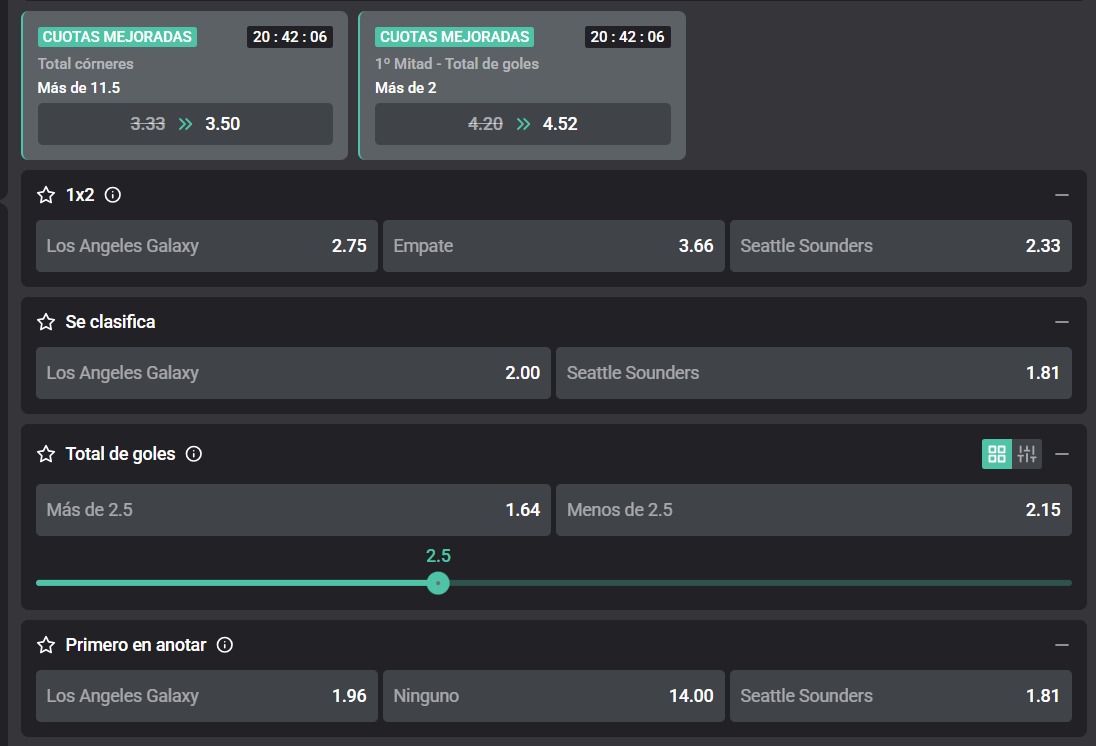
Task: Collapse the Primero en anotar section
Action: (1062, 645)
